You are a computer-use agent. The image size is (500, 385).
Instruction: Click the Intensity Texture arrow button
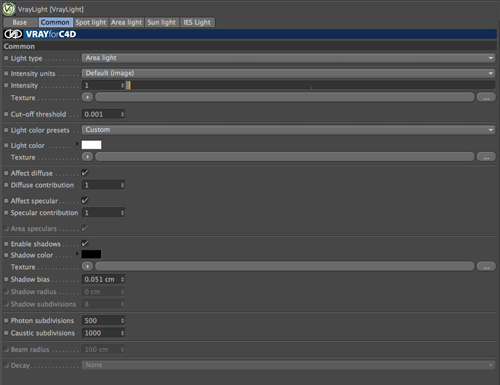click(x=87, y=97)
